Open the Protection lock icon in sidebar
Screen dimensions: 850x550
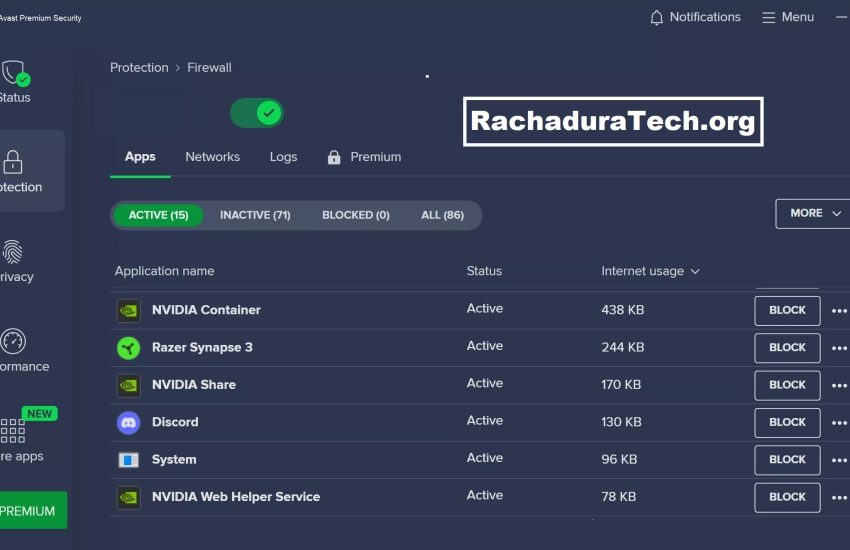point(12,162)
